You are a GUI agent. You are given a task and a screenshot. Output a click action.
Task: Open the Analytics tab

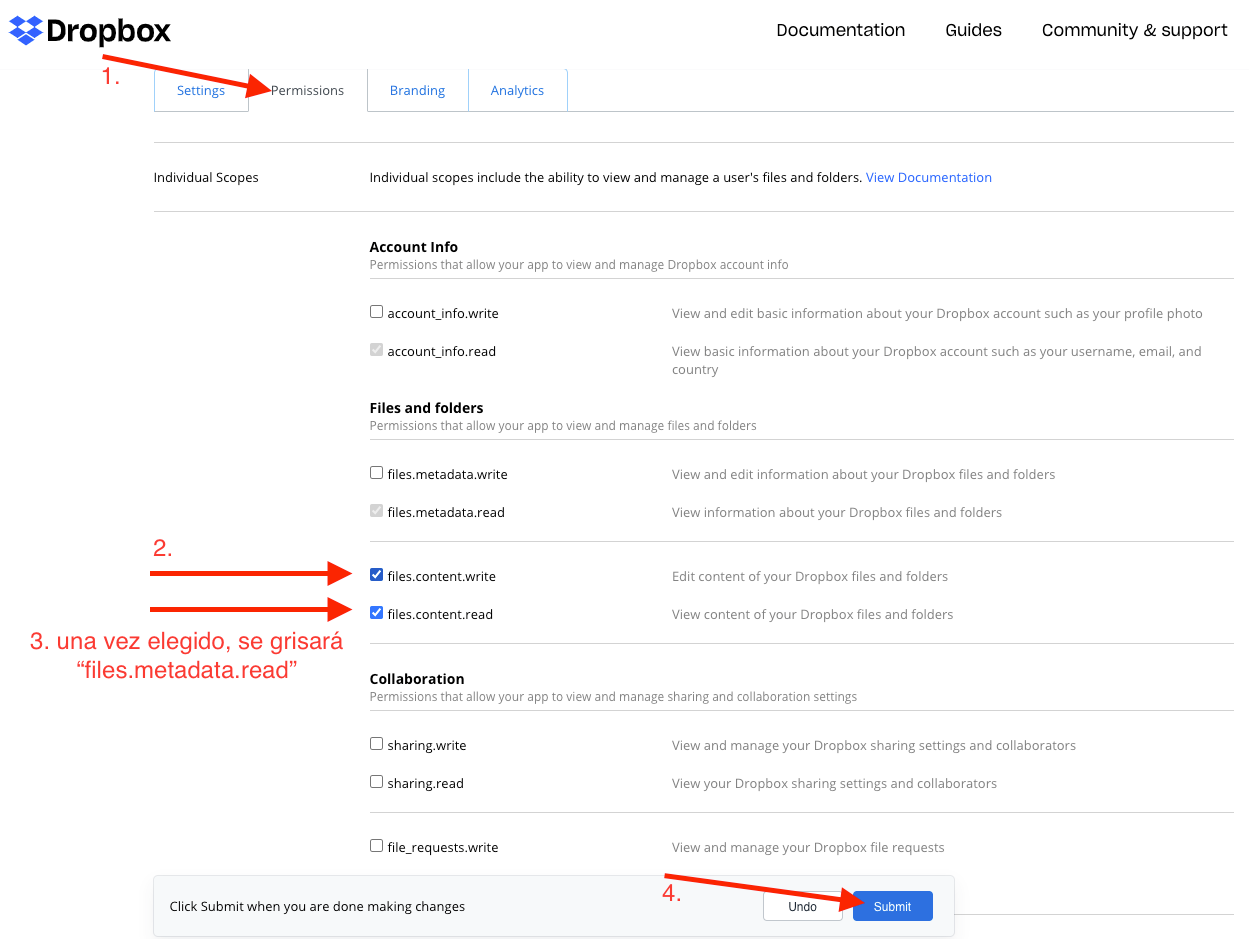tap(517, 90)
